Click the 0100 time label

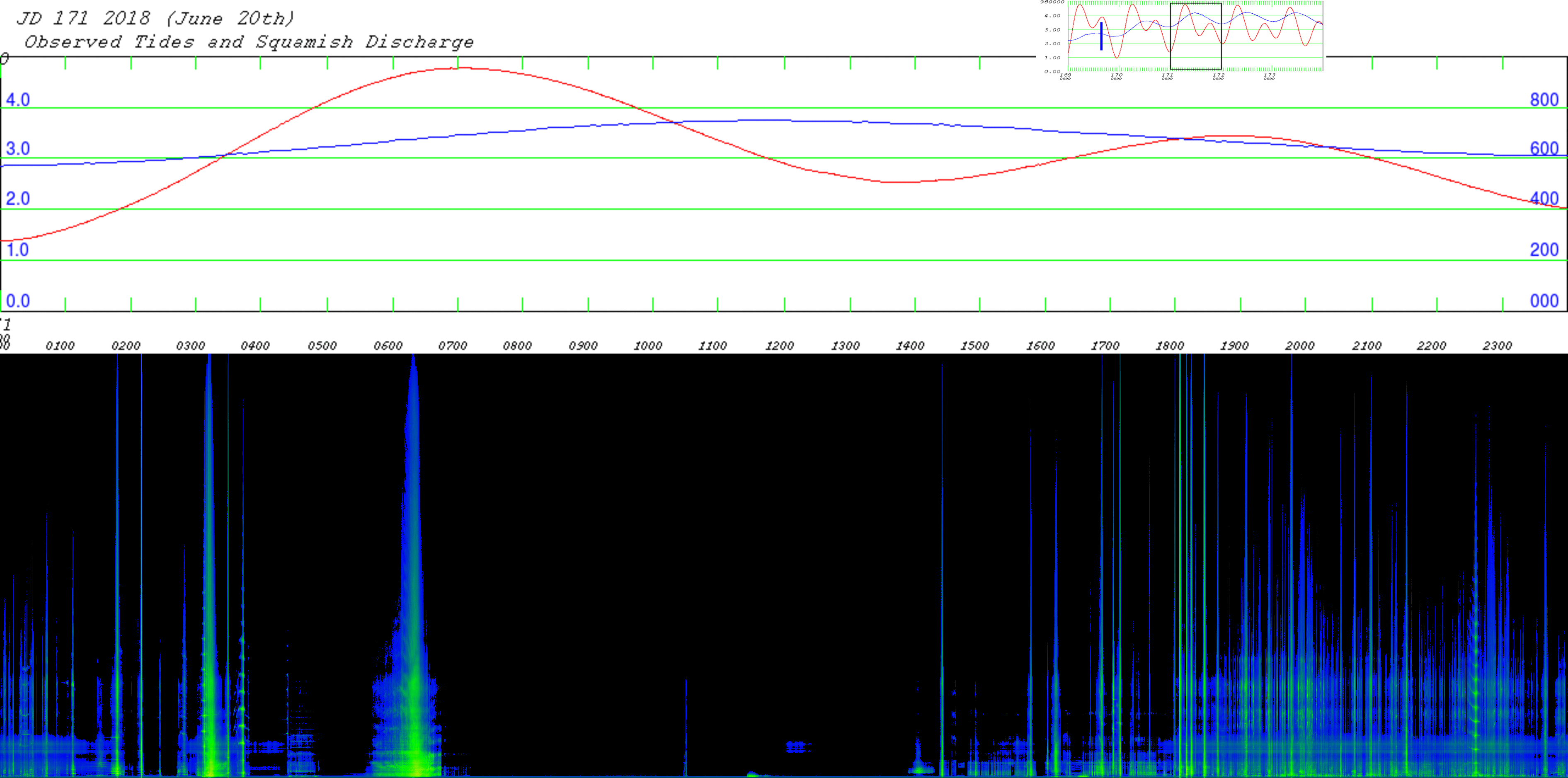(60, 346)
